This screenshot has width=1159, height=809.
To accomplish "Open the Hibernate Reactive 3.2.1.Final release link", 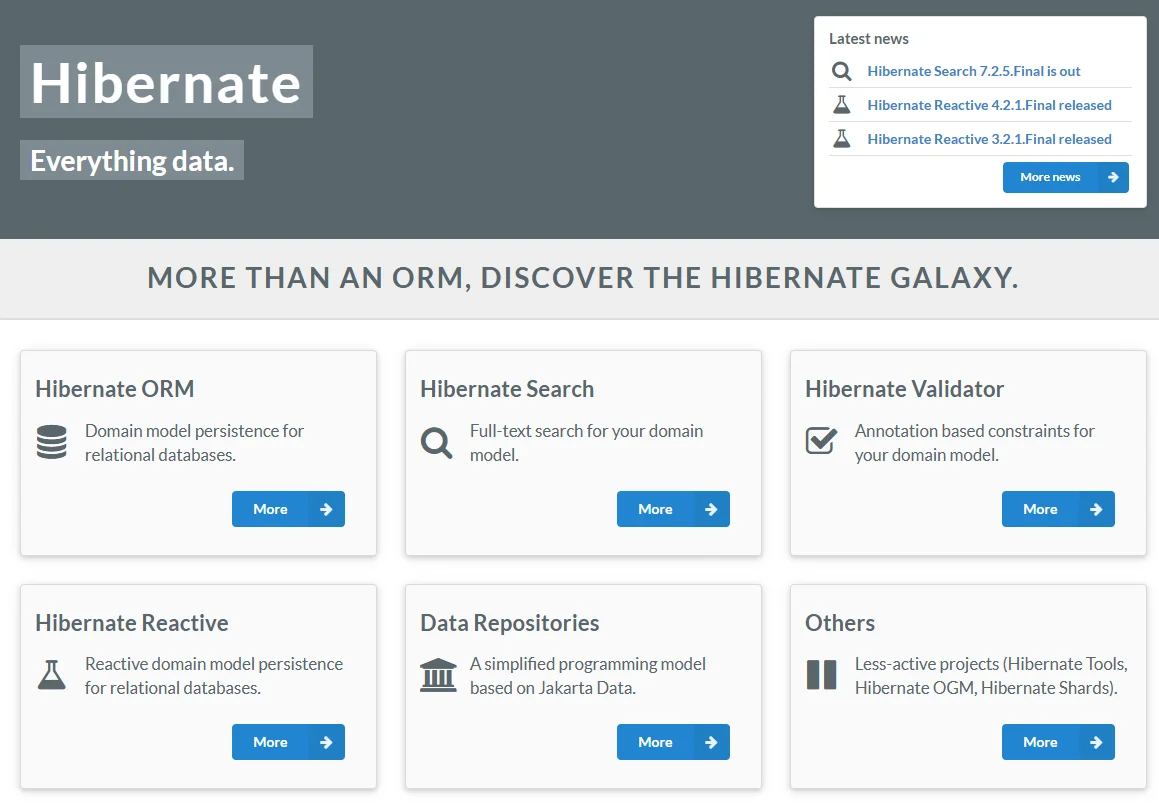I will click(x=989, y=139).
